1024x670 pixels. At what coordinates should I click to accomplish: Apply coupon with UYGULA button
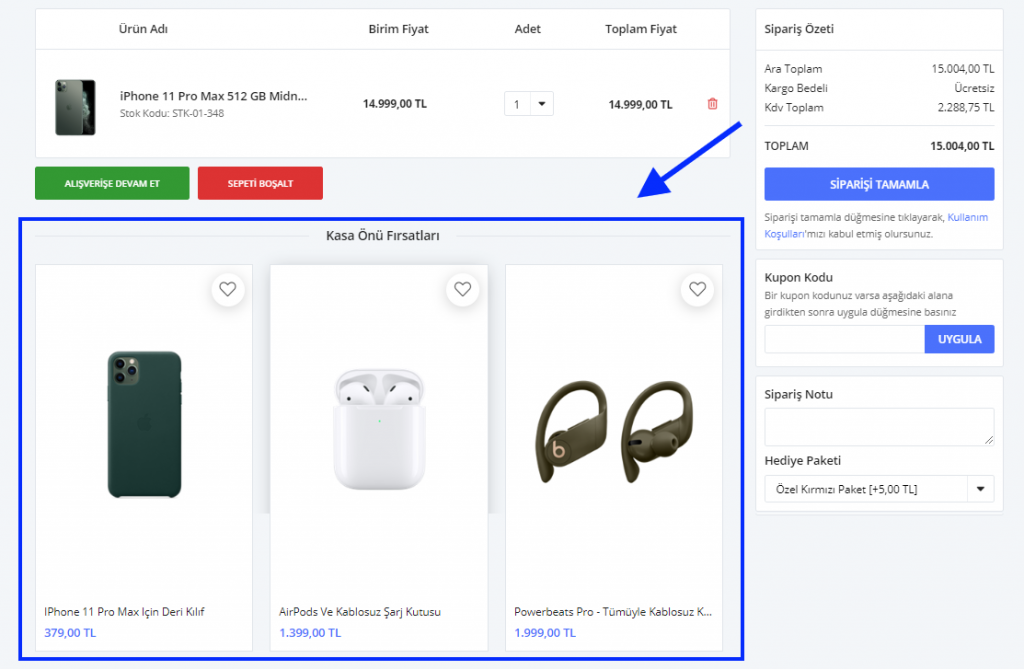click(959, 340)
